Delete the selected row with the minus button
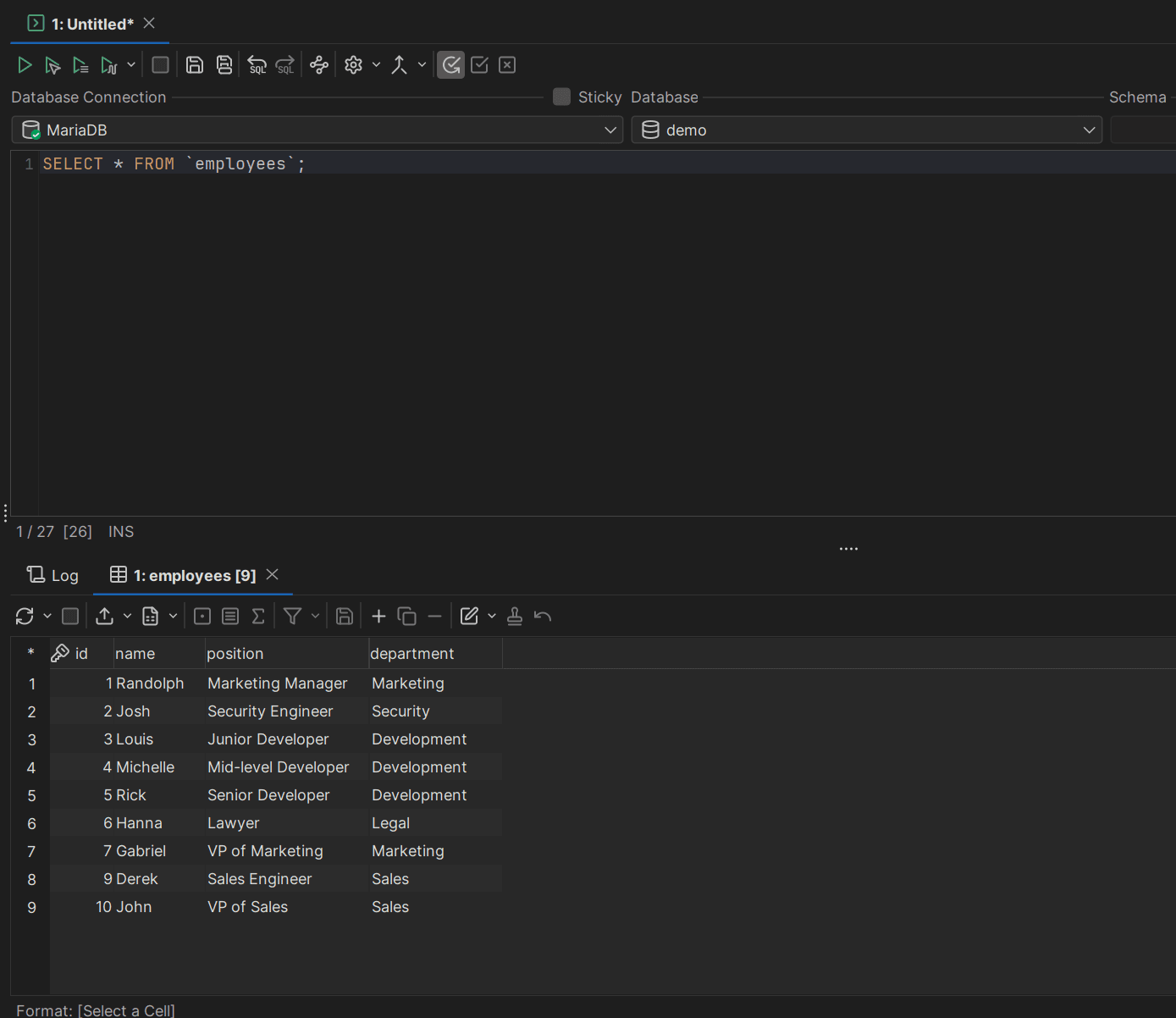Image resolution: width=1176 pixels, height=1018 pixels. tap(434, 616)
